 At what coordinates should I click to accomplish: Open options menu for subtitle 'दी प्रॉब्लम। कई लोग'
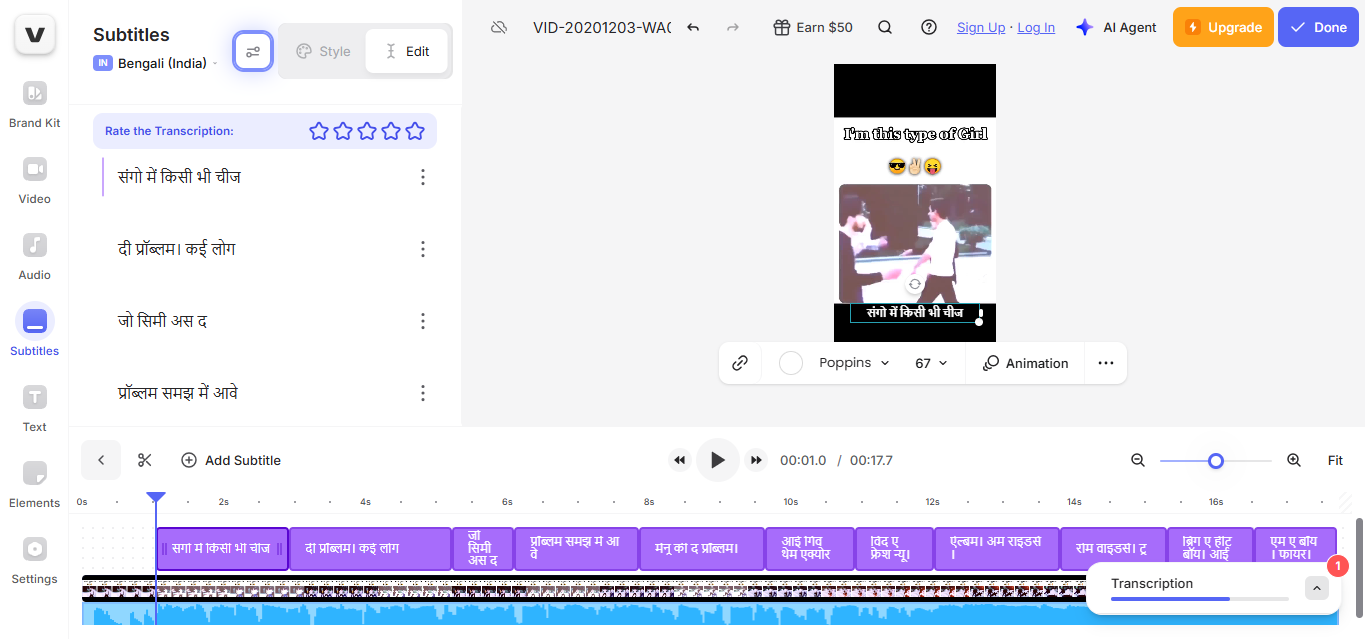pos(423,249)
